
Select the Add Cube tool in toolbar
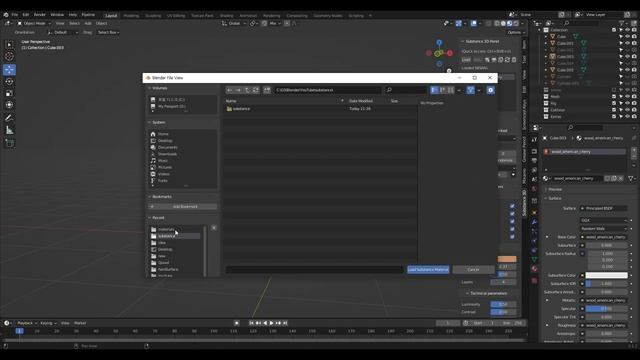click(9, 143)
